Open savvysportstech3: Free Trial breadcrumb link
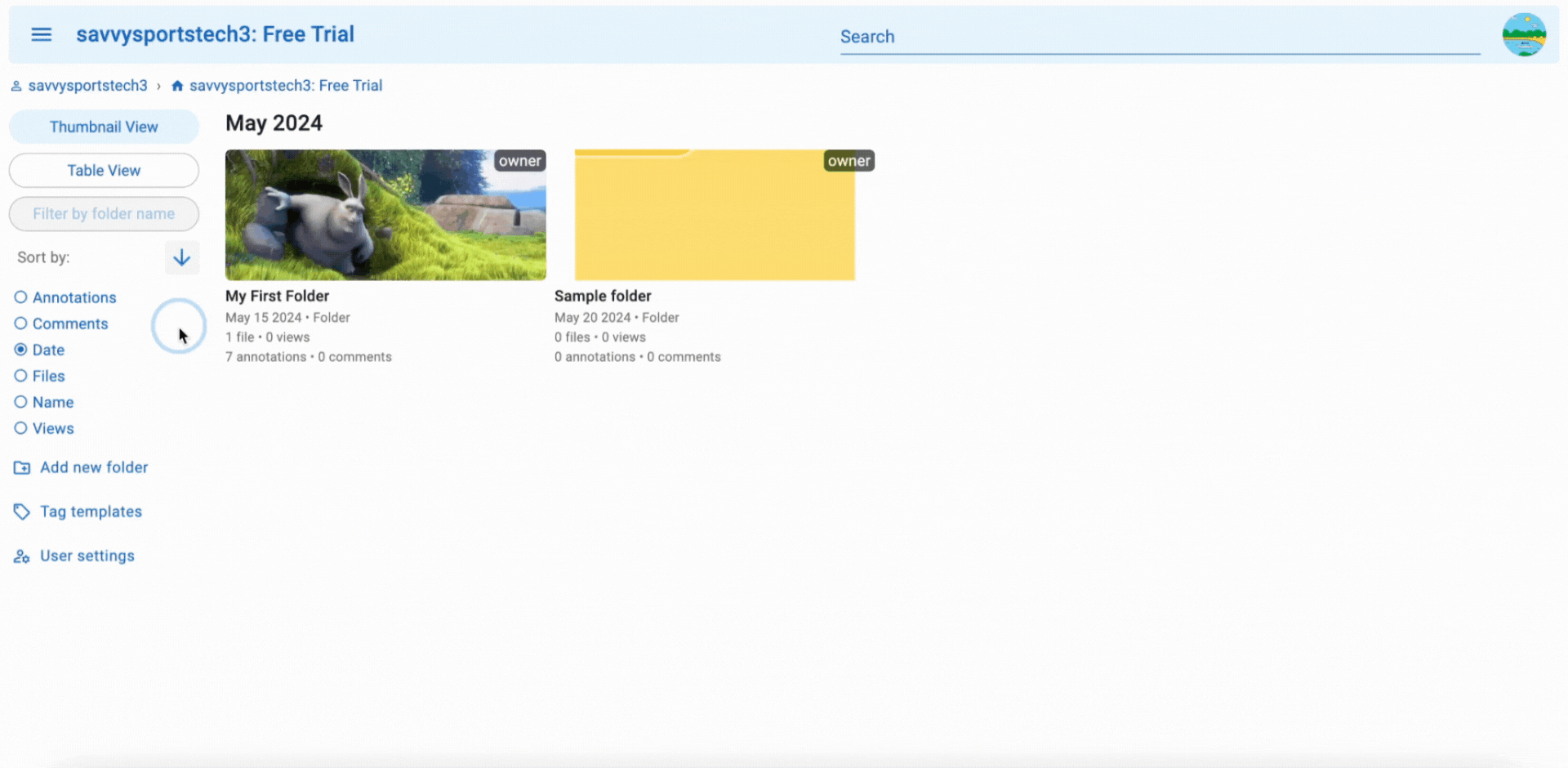Viewport: 1568px width, 768px height. click(x=286, y=86)
